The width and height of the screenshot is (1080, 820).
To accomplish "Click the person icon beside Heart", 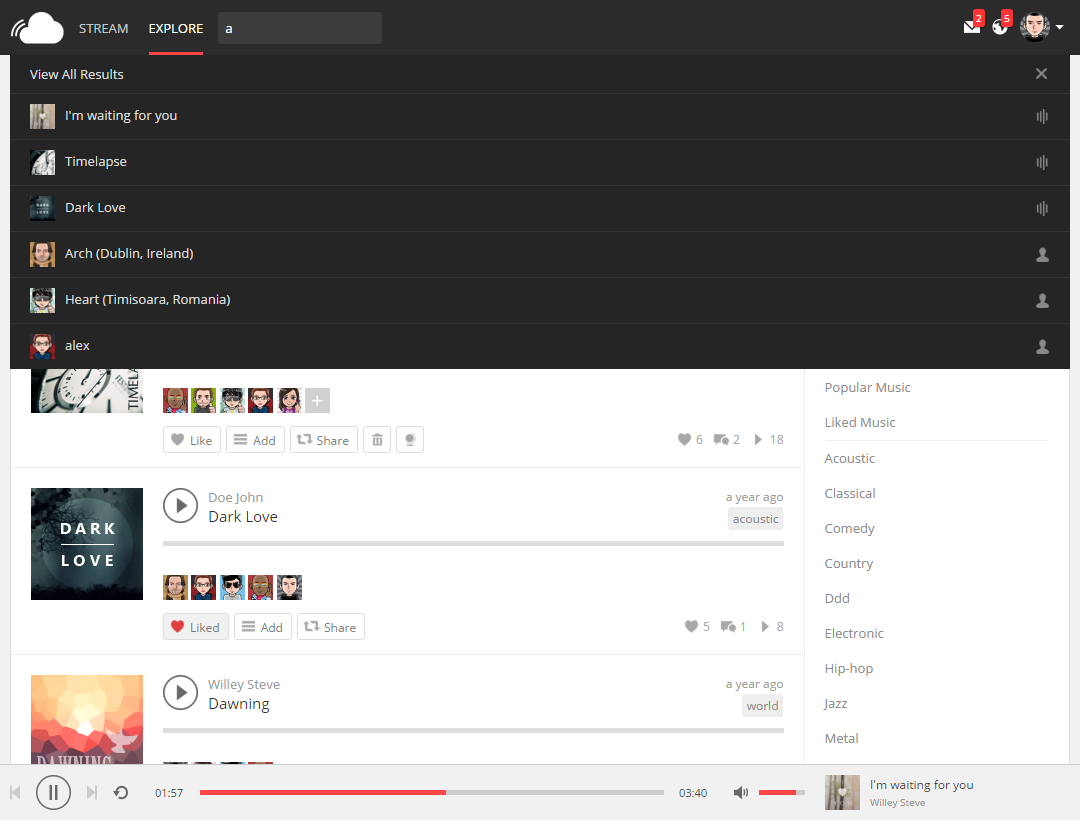I will (1042, 301).
